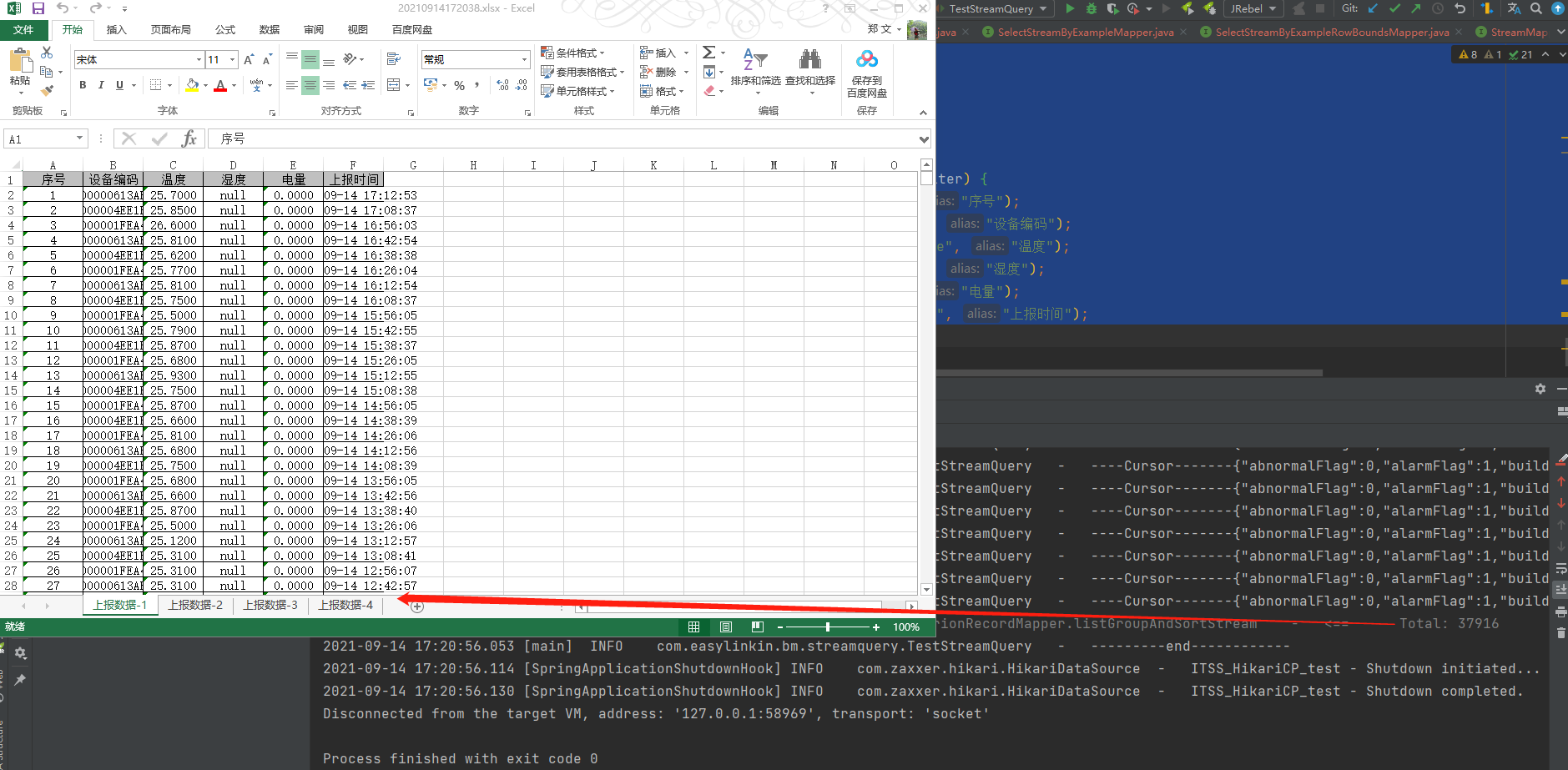1568x770 pixels.
Task: Switch to the 数据 Data tab
Action: tap(270, 30)
